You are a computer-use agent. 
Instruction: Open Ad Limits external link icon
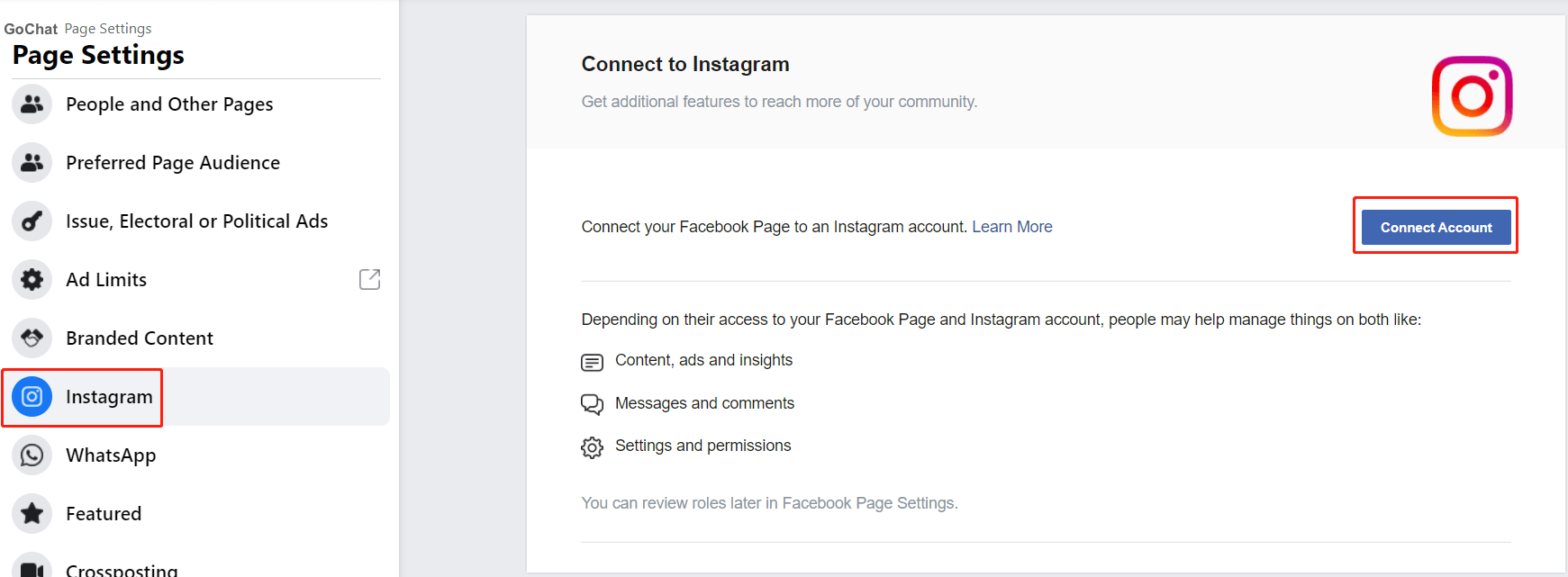(x=369, y=280)
